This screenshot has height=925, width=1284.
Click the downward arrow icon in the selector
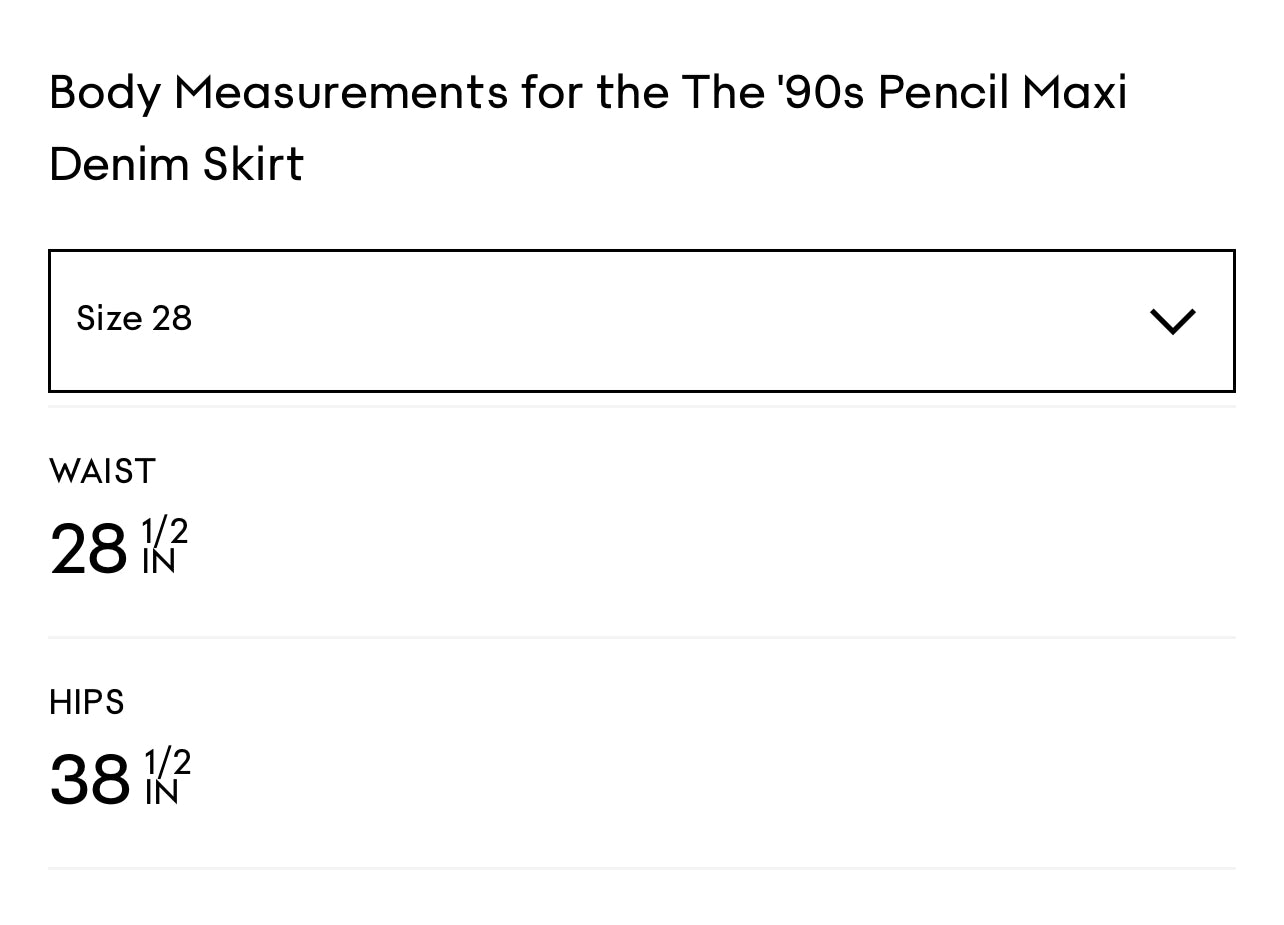pyautogui.click(x=1171, y=320)
